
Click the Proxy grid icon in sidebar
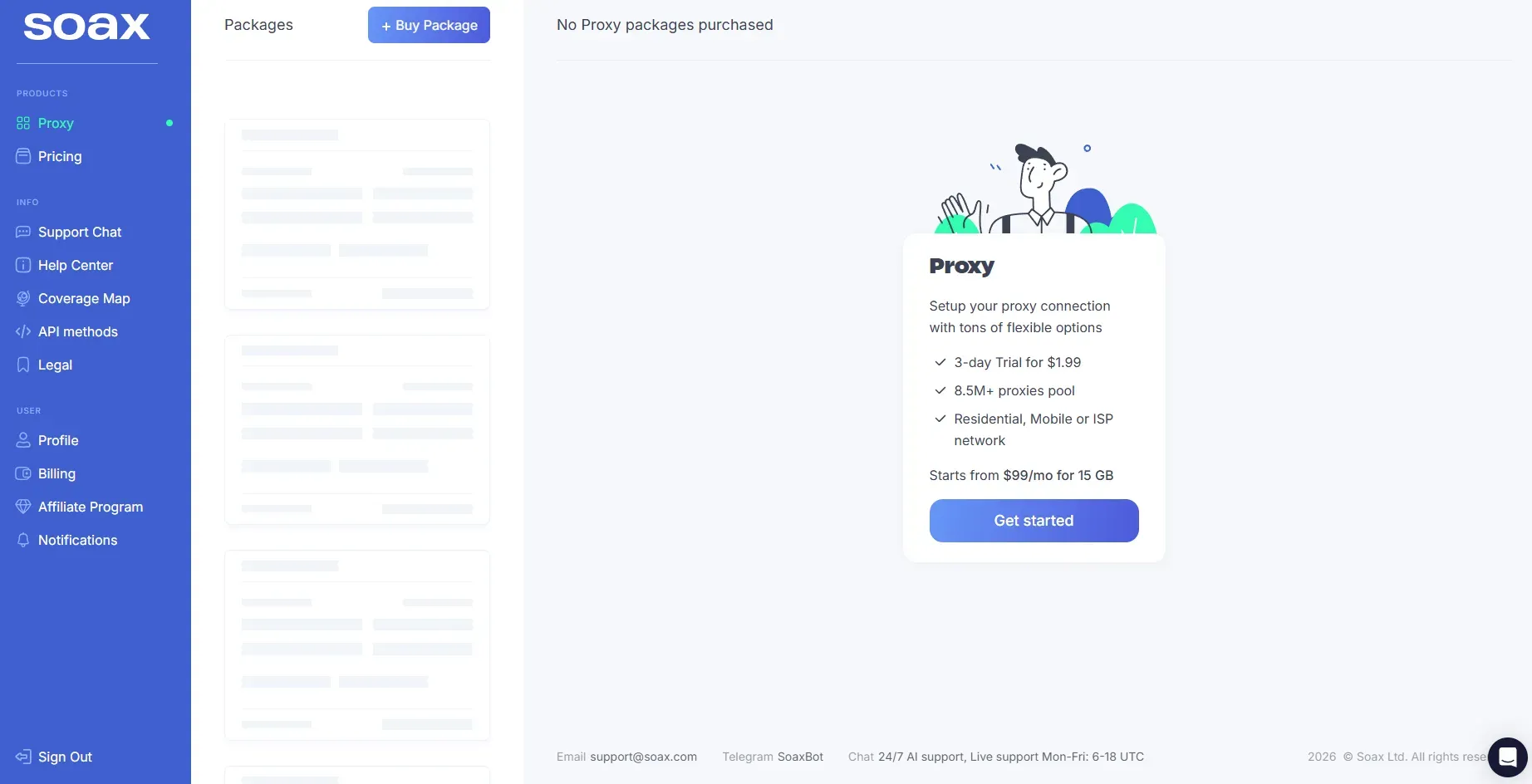click(23, 124)
